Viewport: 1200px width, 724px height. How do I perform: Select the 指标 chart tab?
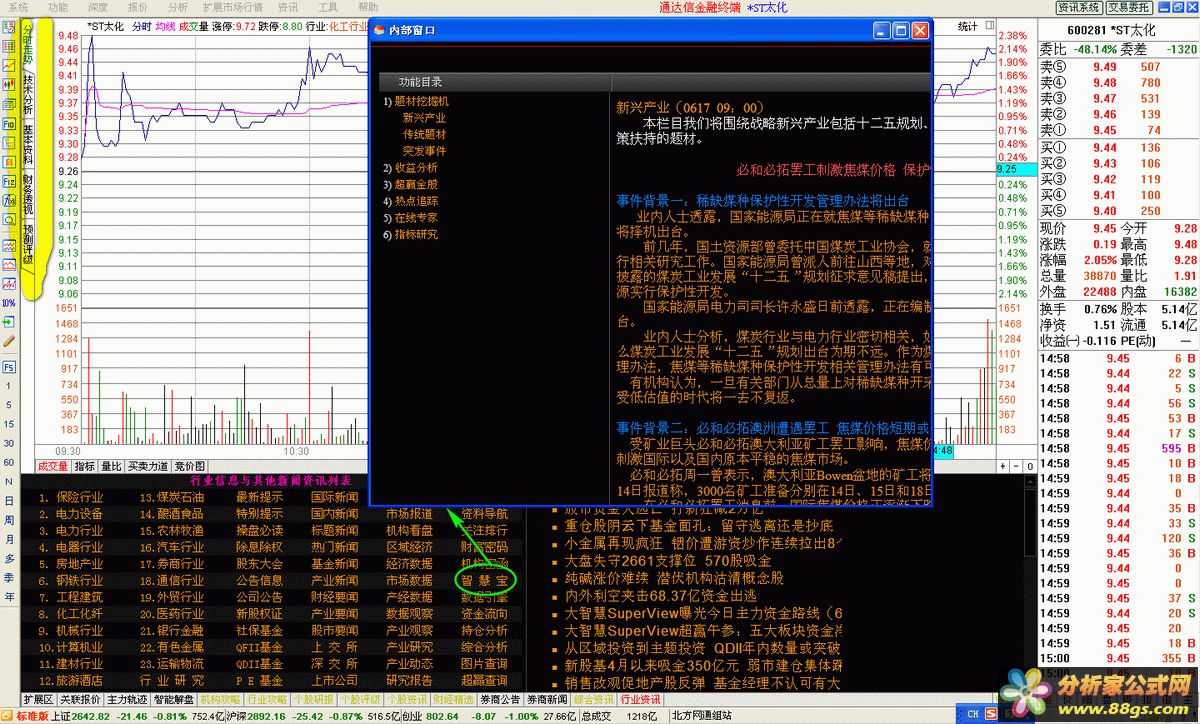click(85, 466)
